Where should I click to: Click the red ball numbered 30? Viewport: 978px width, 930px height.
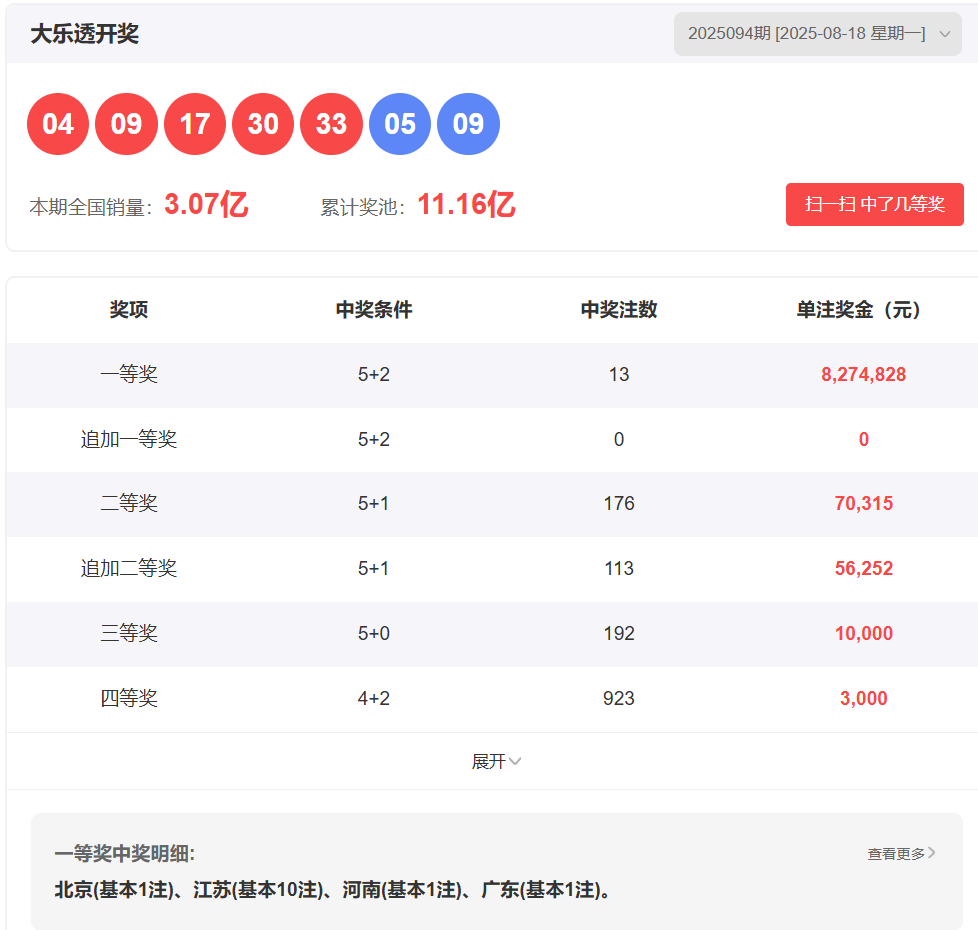(263, 124)
